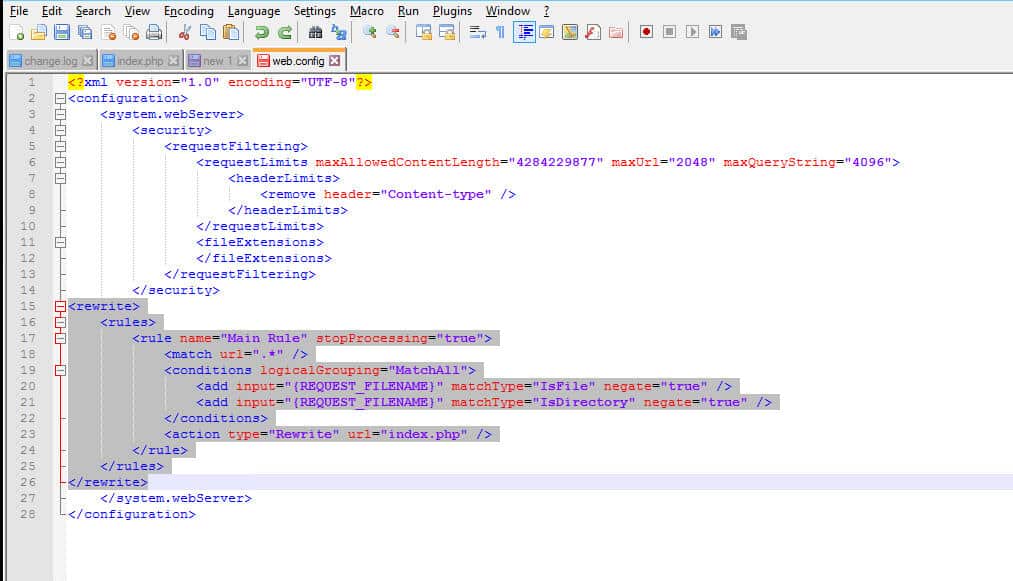Open the Search menu
This screenshot has height=581, width=1013.
(93, 11)
